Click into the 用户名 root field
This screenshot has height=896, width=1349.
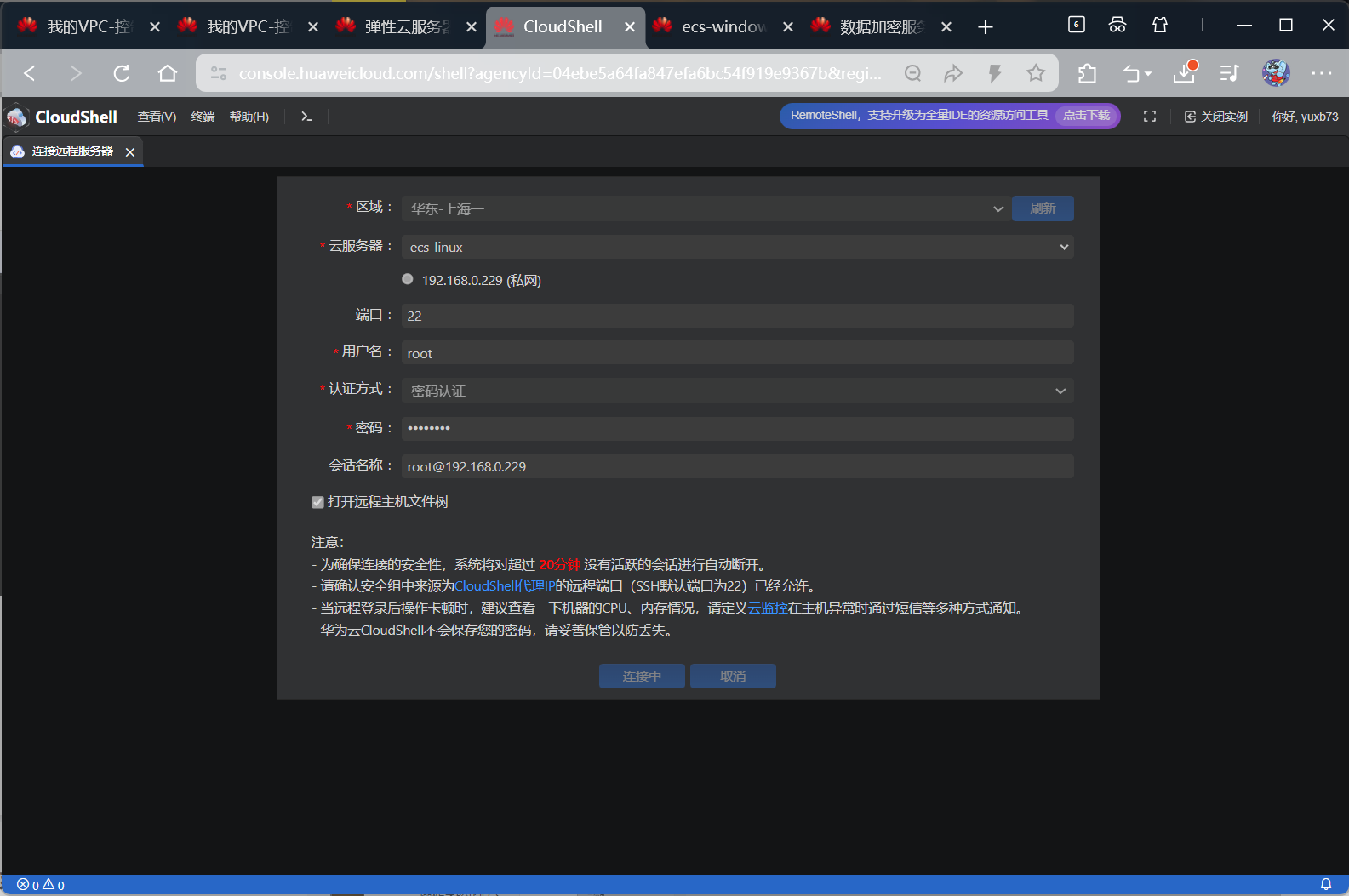[x=738, y=353]
